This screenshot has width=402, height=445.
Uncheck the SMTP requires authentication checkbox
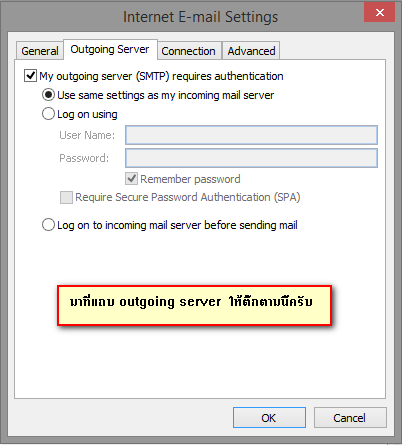click(x=30, y=76)
